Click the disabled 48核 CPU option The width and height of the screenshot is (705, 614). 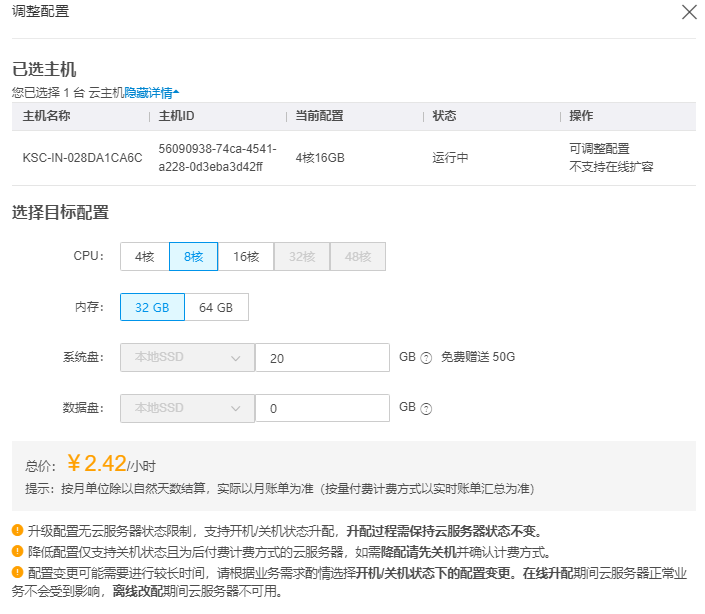357,257
